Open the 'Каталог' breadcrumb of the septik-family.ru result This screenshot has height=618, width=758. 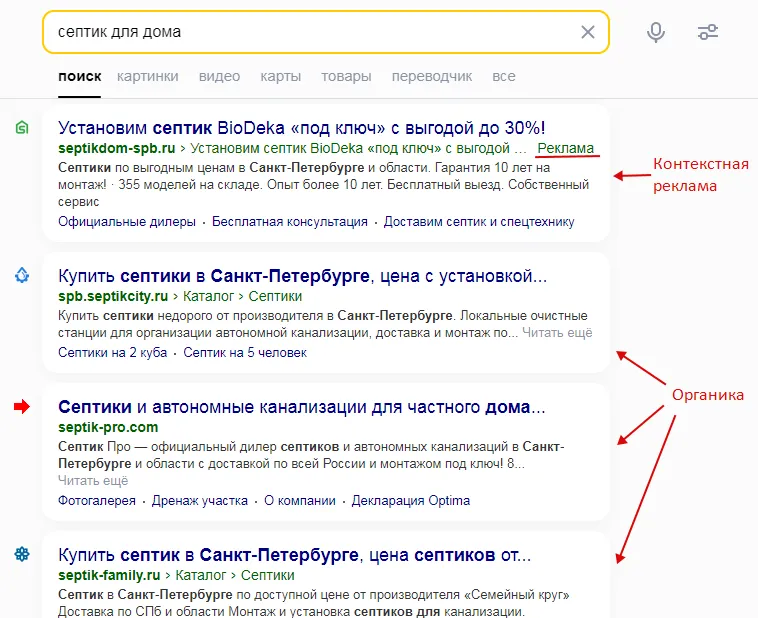pos(201,575)
